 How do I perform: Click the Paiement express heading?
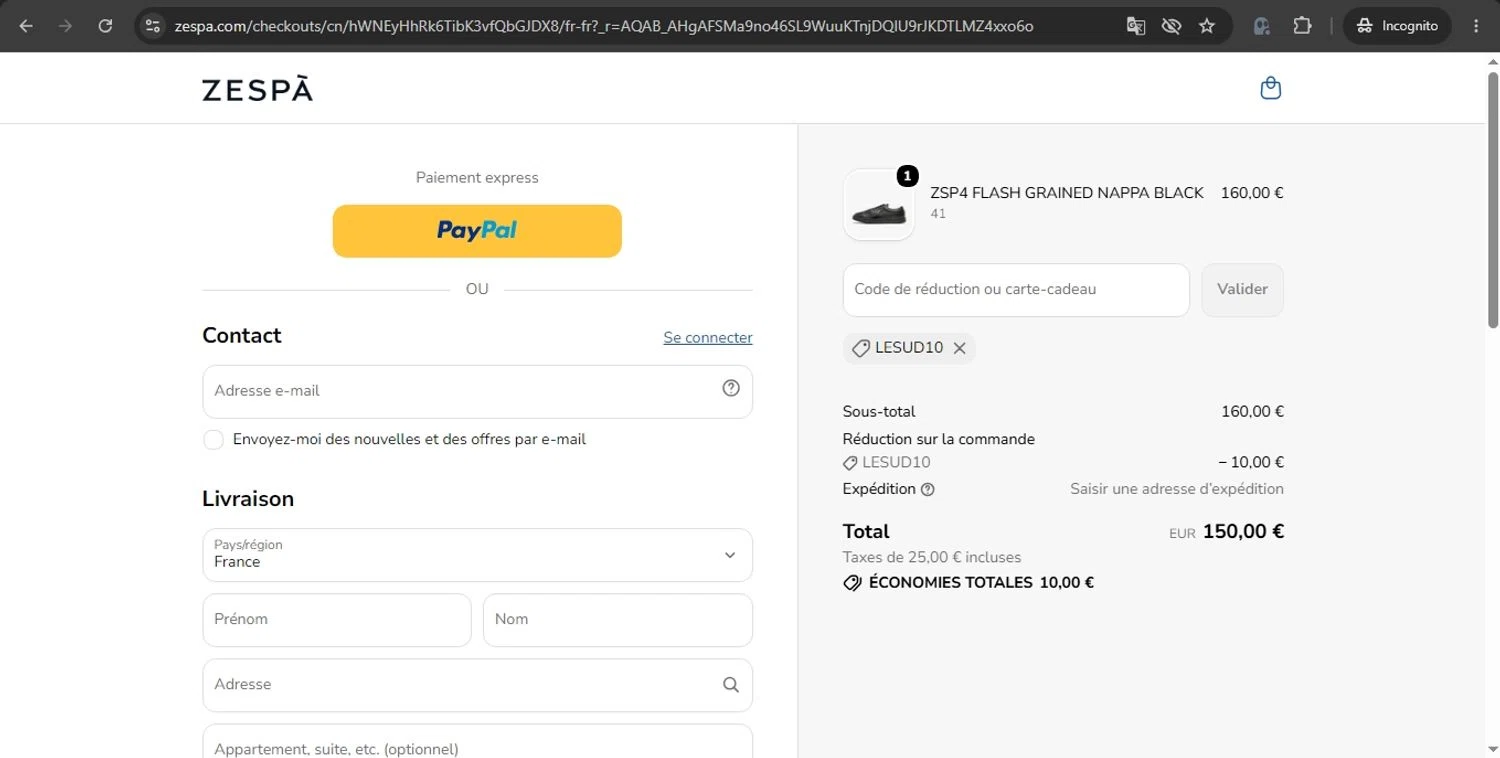click(477, 178)
